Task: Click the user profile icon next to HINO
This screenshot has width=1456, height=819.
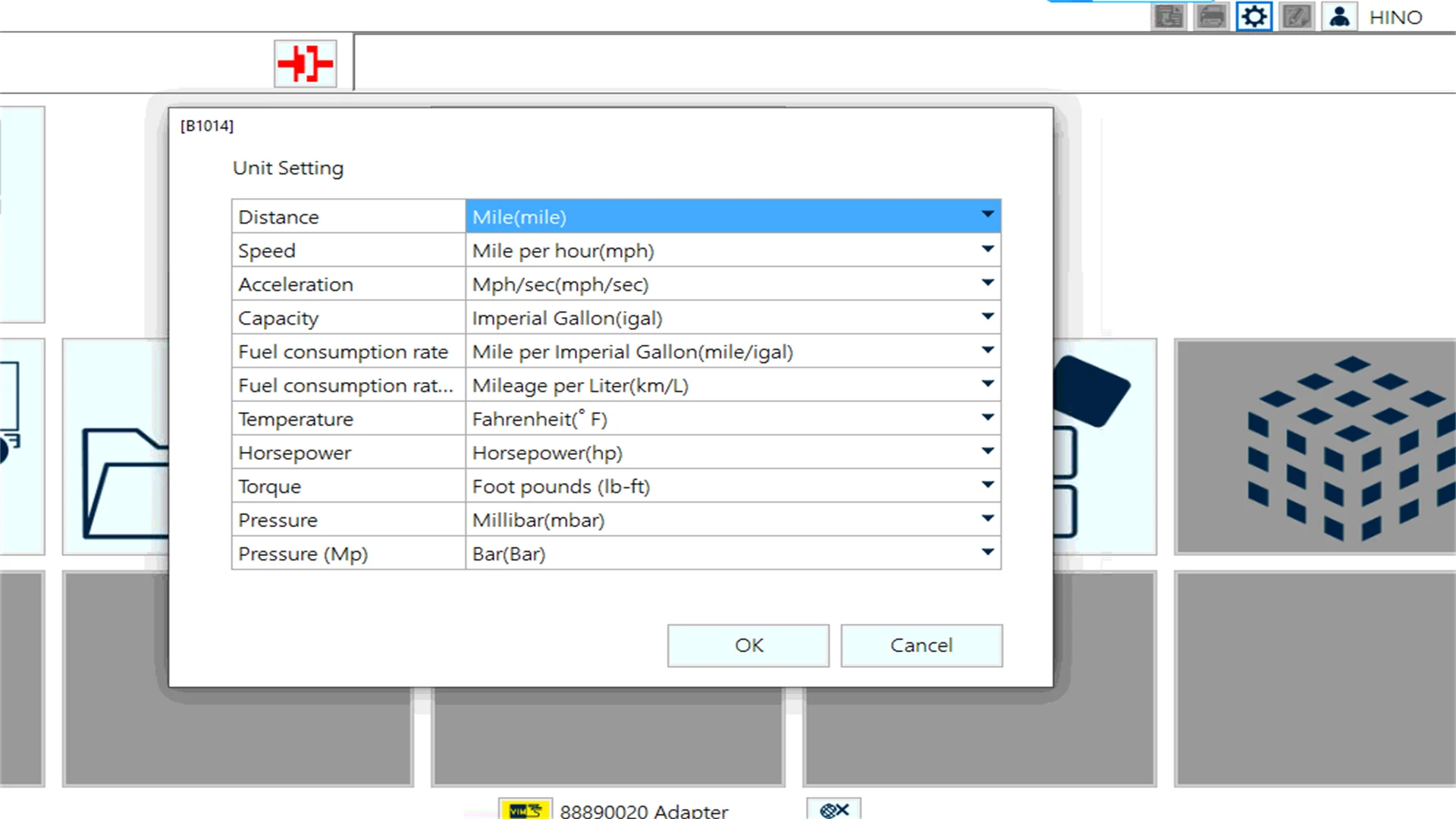Action: click(1339, 16)
